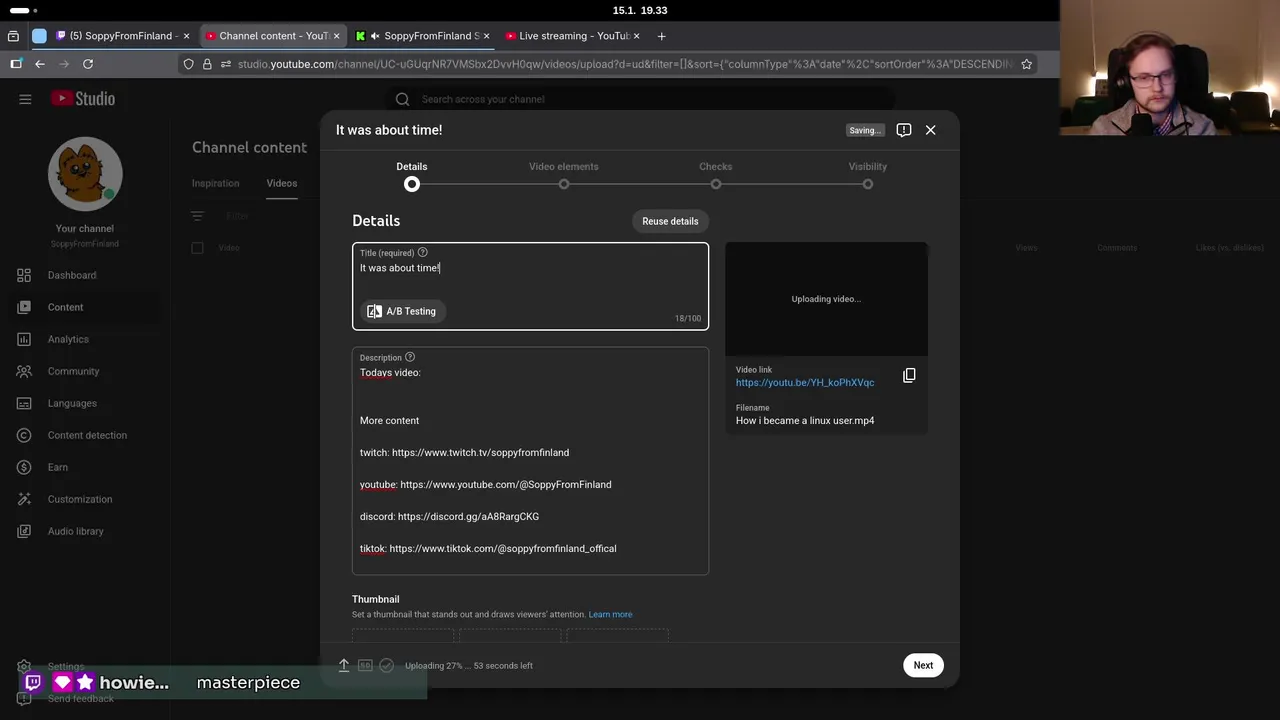Open Content detection in sidebar

point(87,435)
